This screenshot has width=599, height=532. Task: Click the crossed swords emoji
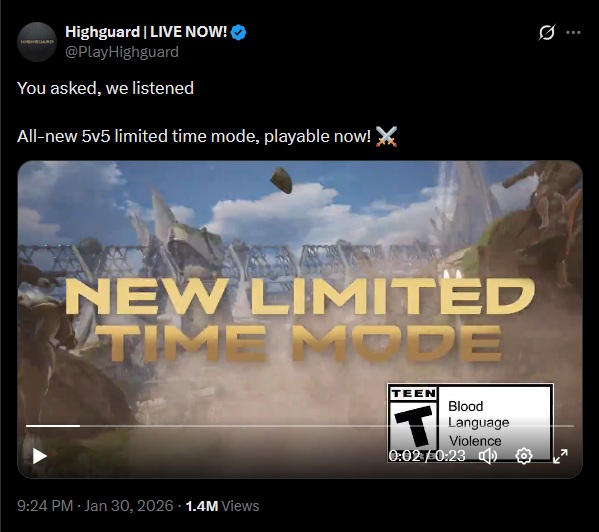click(386, 136)
